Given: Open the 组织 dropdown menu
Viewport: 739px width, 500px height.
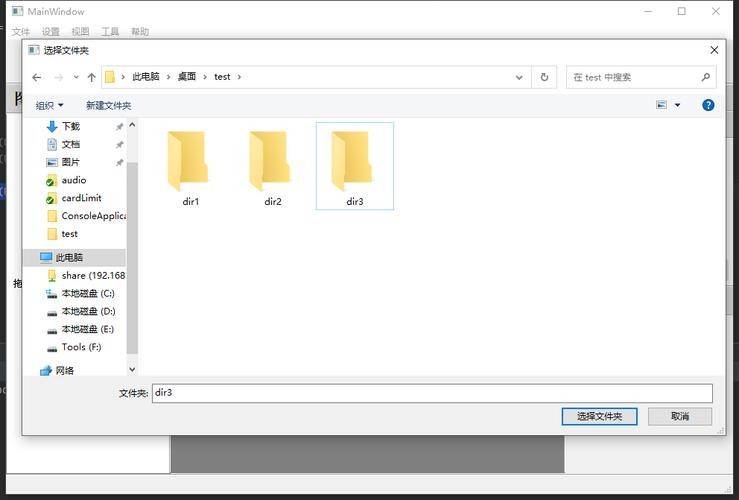Looking at the screenshot, I should pyautogui.click(x=49, y=105).
